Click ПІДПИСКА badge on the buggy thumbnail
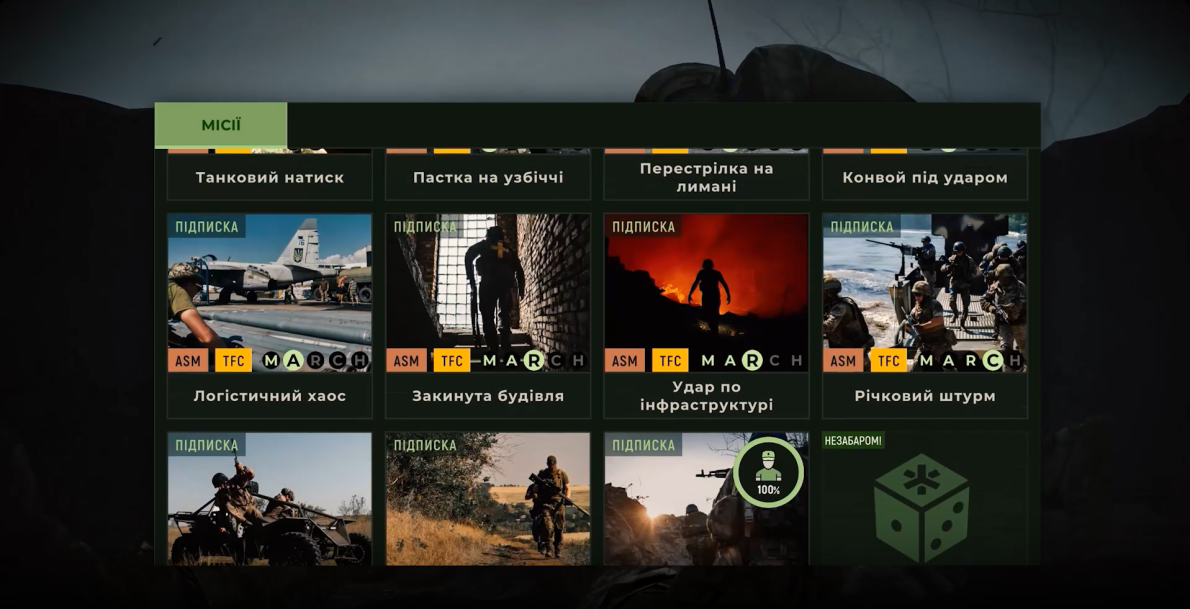This screenshot has width=1190, height=609. tap(206, 445)
